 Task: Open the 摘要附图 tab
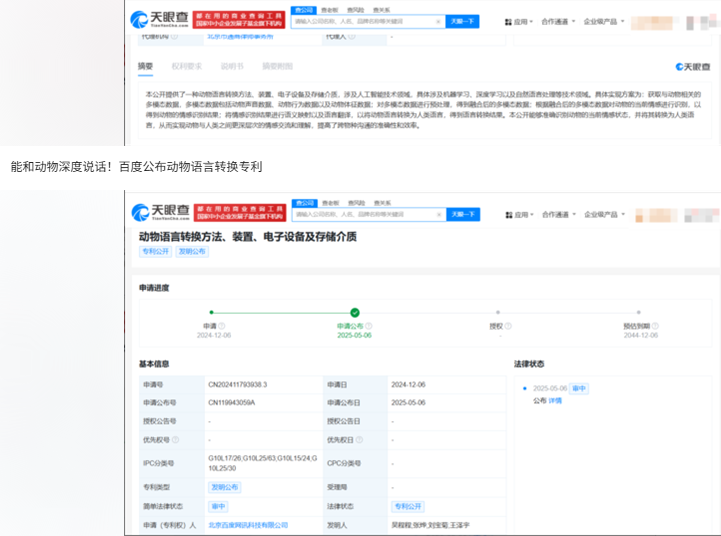tap(277, 66)
